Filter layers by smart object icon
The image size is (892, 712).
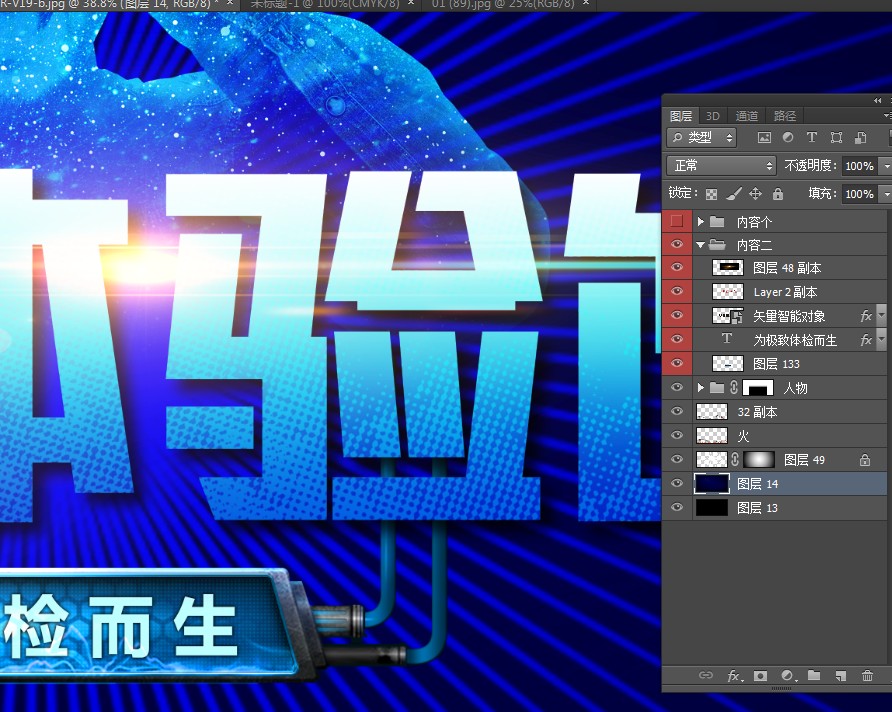point(860,137)
